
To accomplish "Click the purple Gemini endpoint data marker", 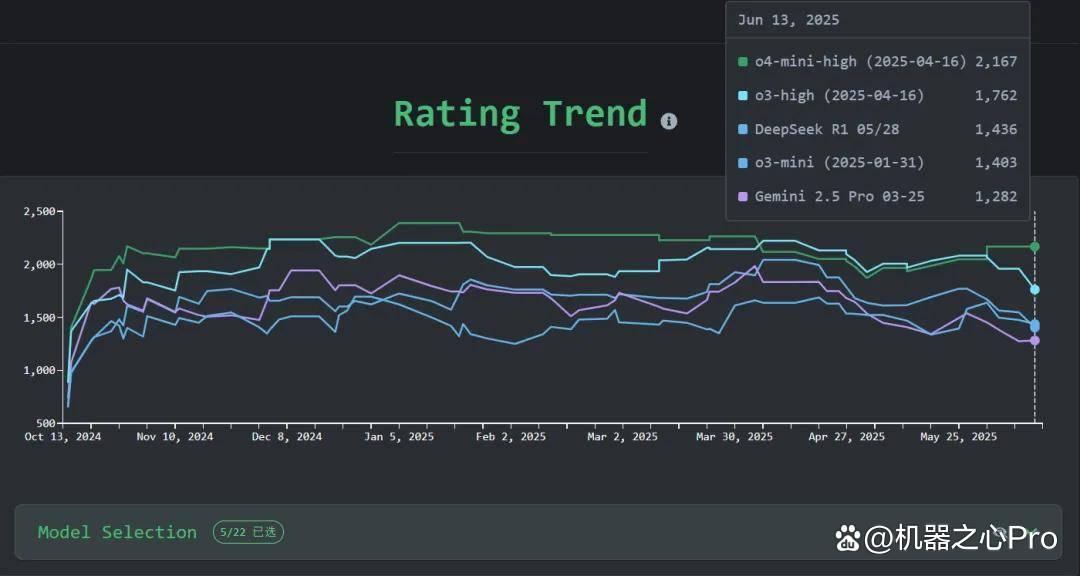I will click(x=1035, y=340).
